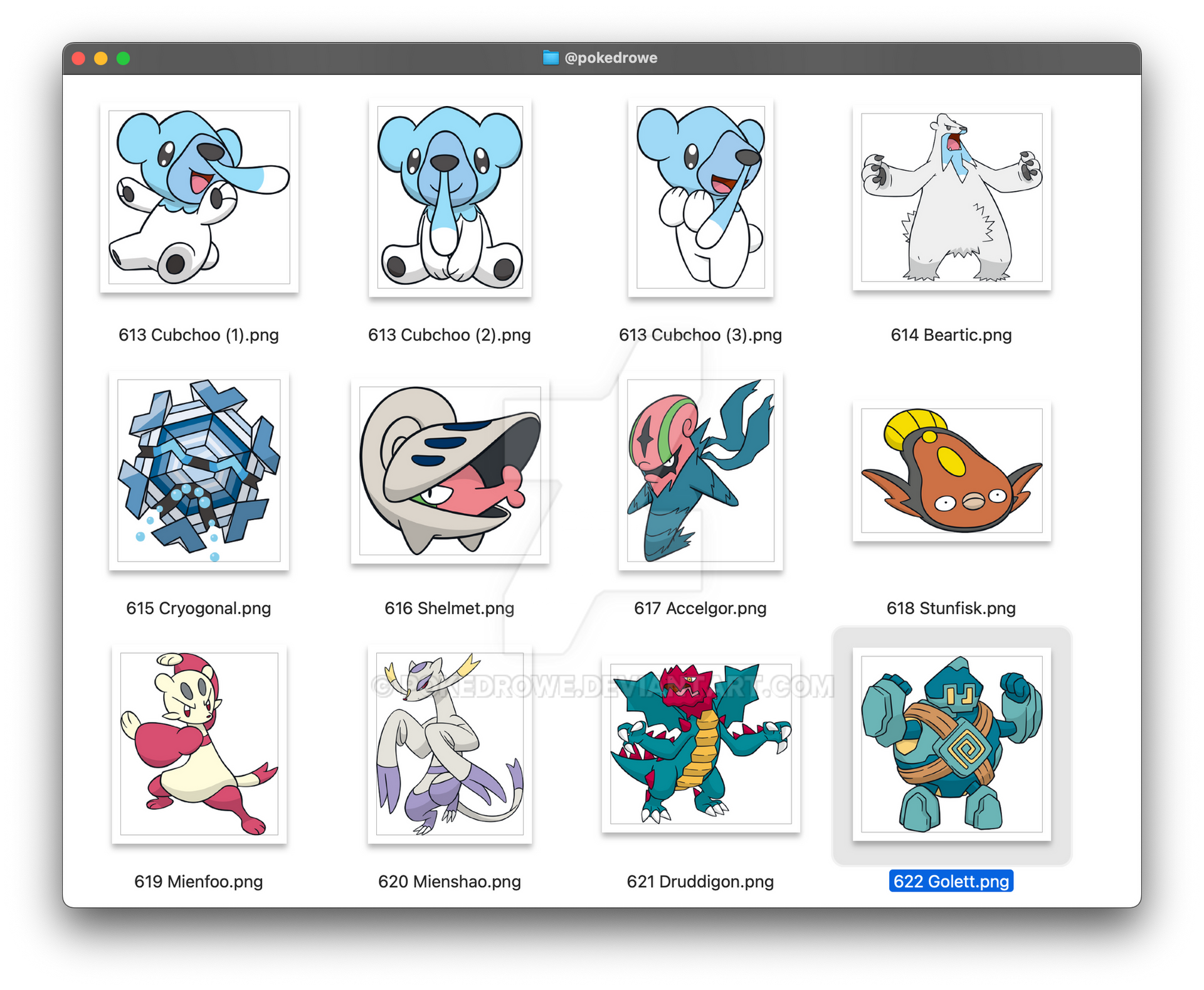Select the 615 Cryogonal thumbnail image
This screenshot has height=990, width=1204.
coord(199,471)
